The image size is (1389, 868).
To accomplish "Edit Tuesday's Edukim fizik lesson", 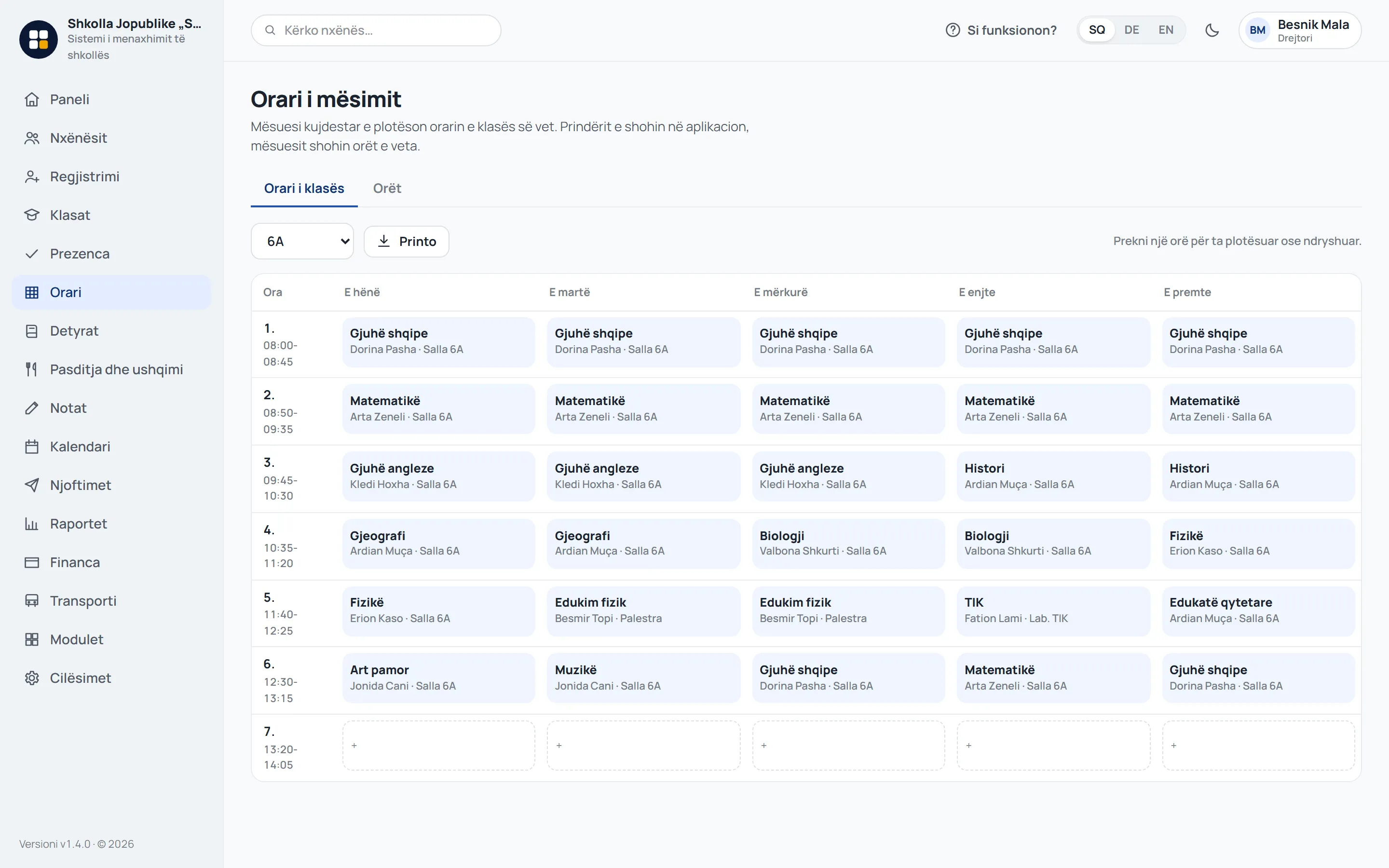I will click(643, 611).
